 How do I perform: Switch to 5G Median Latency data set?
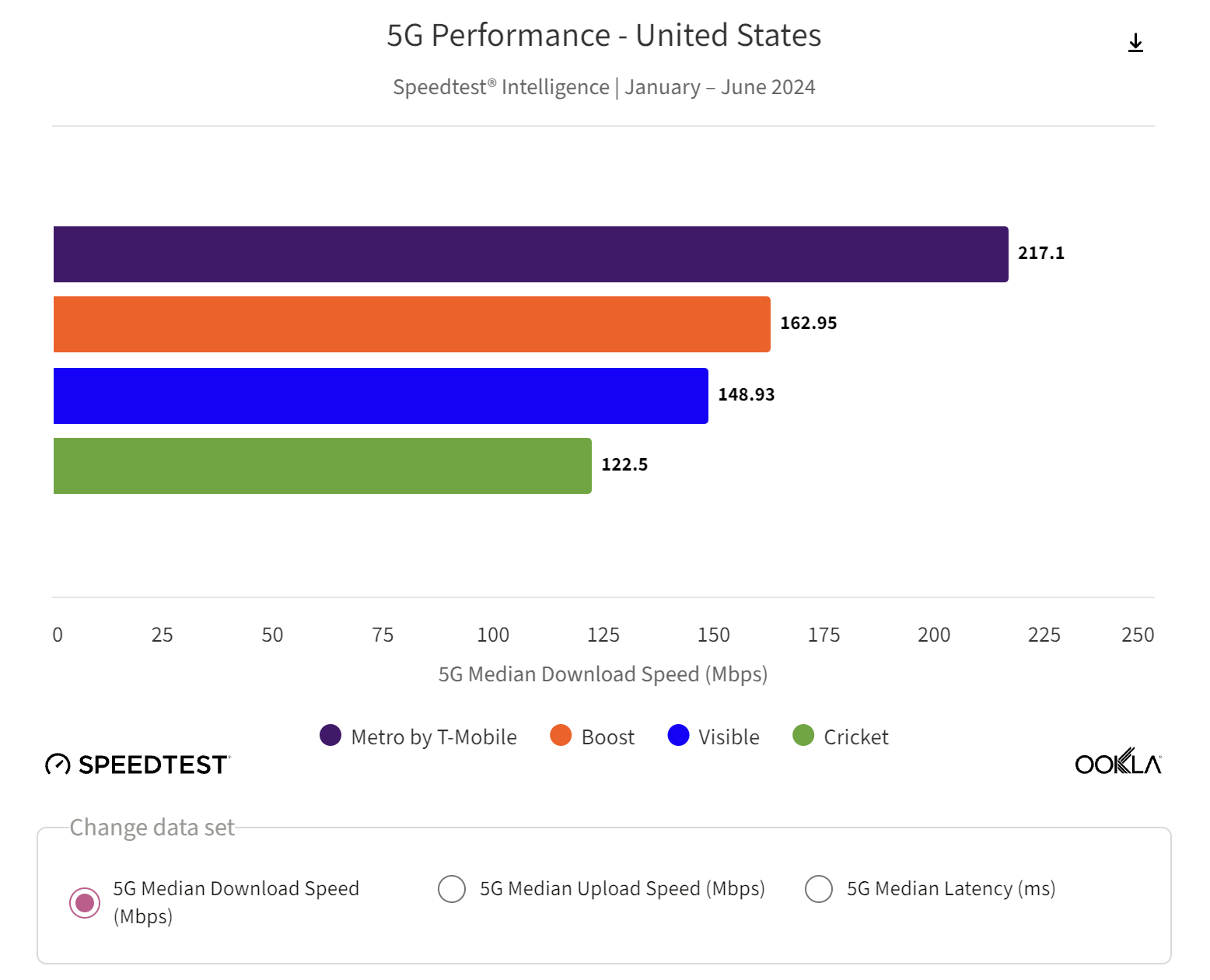[x=819, y=889]
